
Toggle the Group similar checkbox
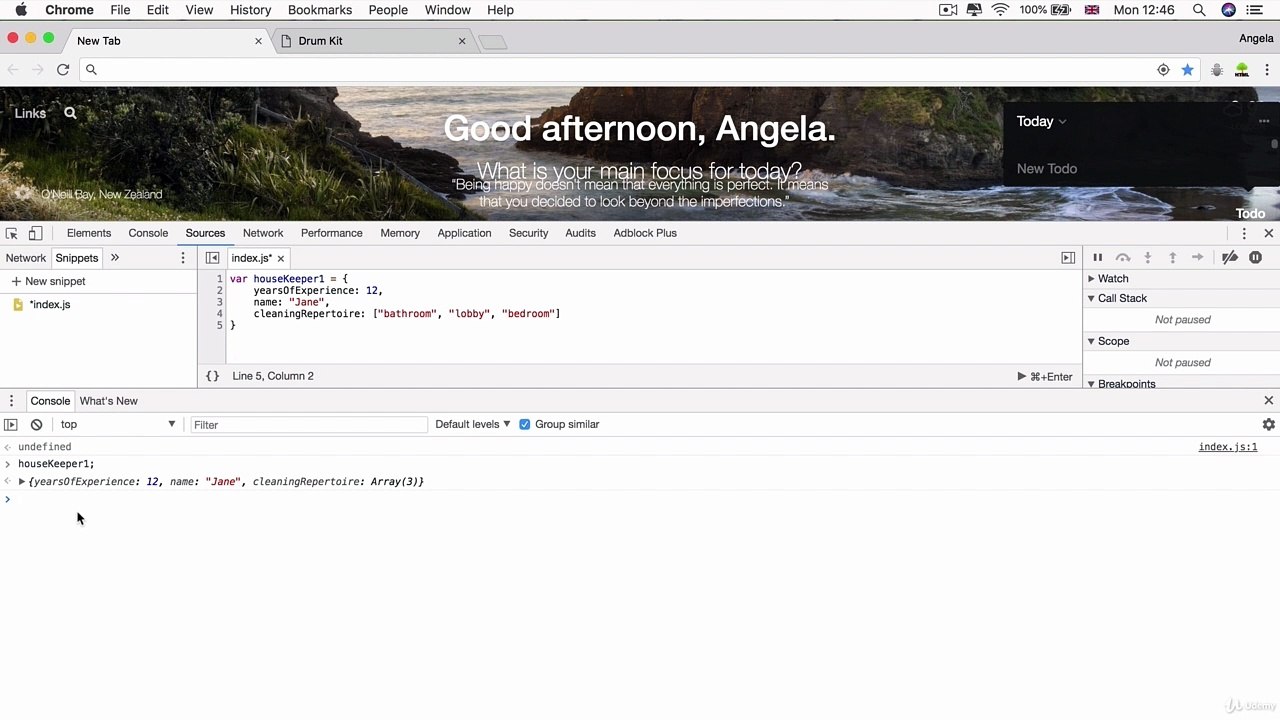pos(525,425)
